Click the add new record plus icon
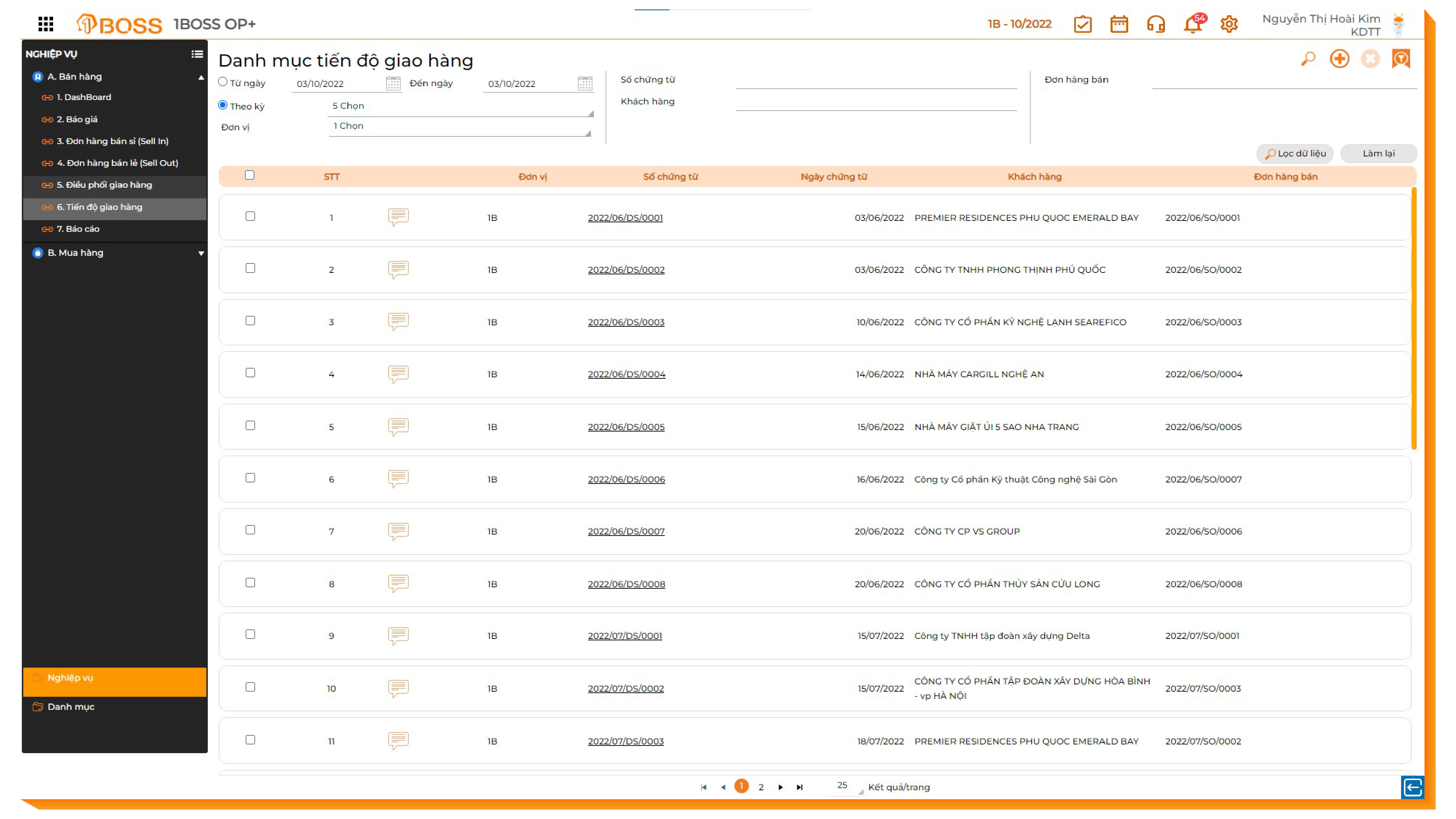Viewport: 1456px width, 819px height. [x=1339, y=59]
